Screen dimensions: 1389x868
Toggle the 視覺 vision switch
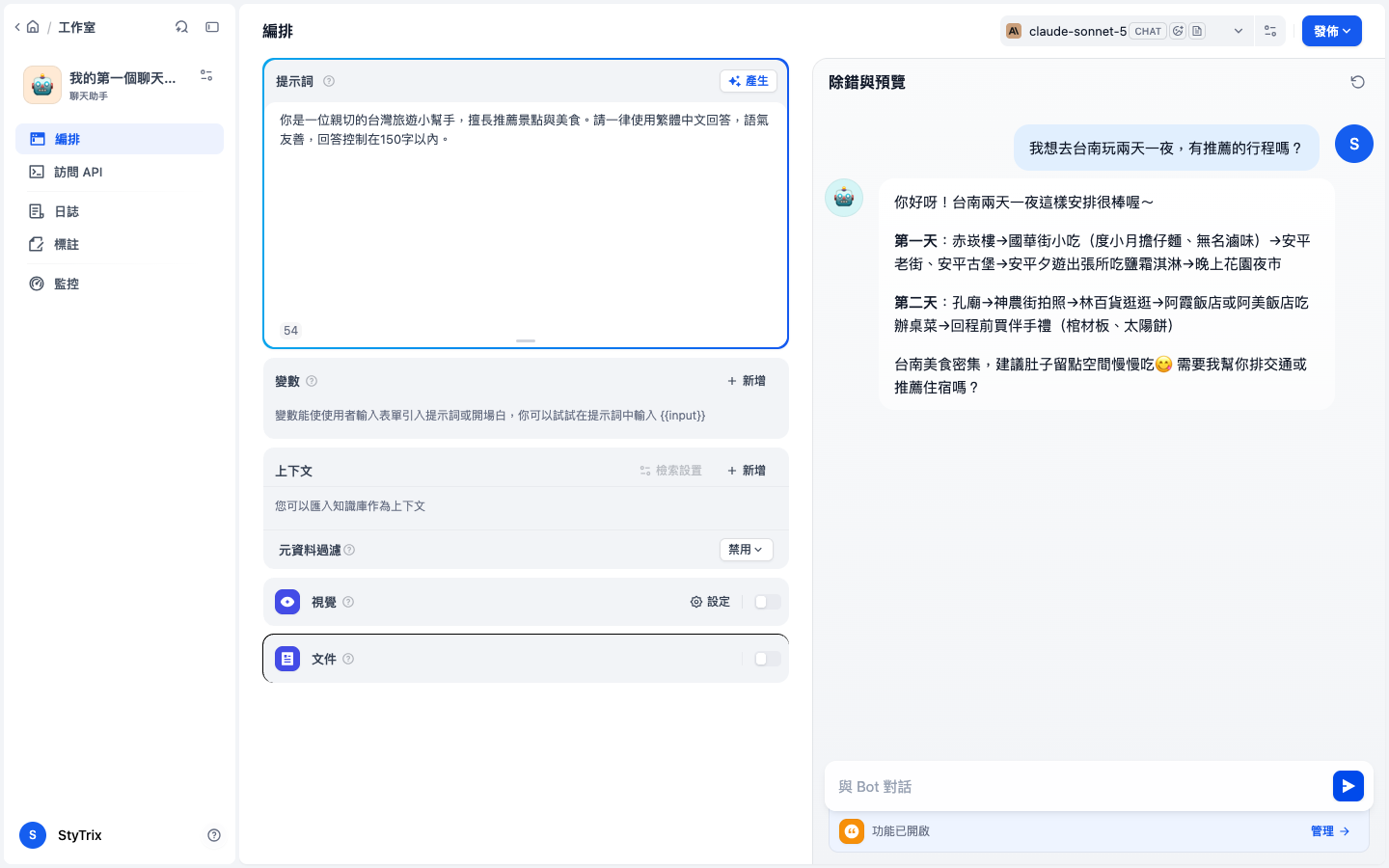click(768, 602)
